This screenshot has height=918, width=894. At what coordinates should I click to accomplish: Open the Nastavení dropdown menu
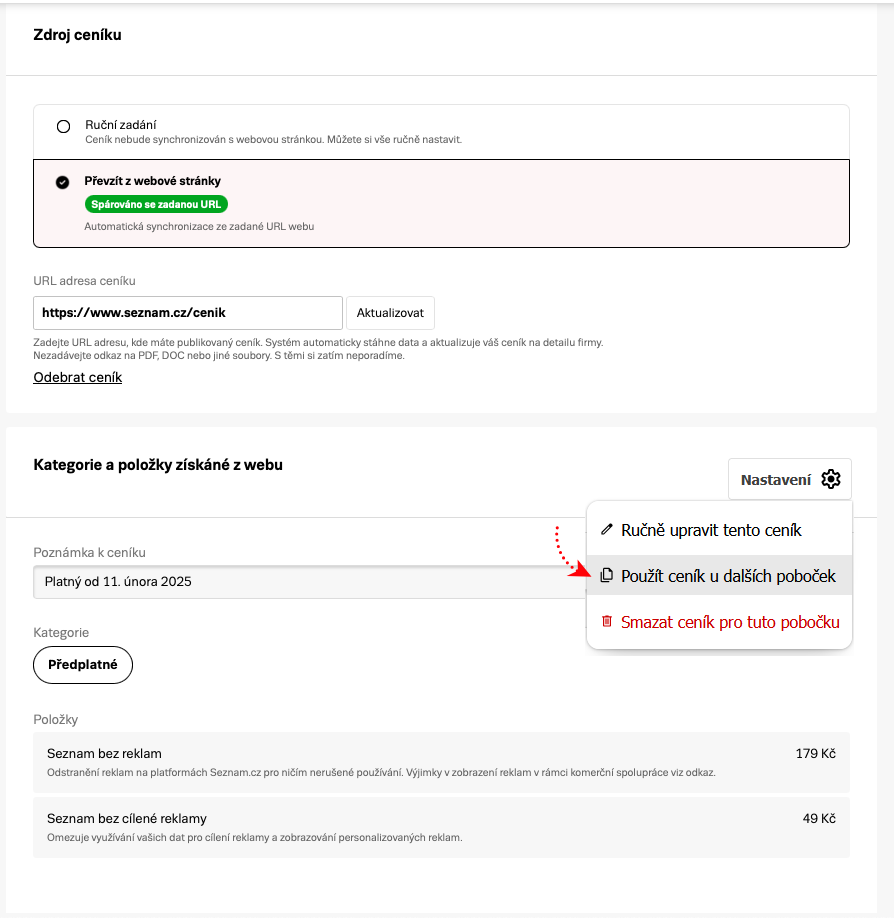789,480
